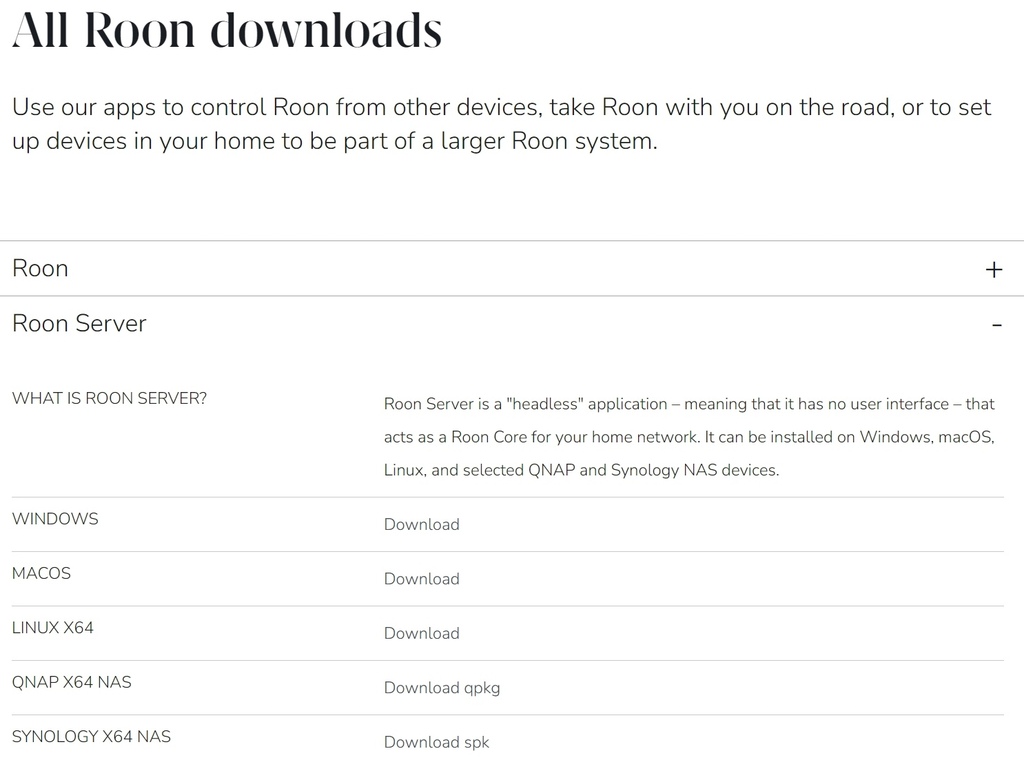
Task: Download Roon Server for Linux x64
Action: pyautogui.click(x=421, y=633)
